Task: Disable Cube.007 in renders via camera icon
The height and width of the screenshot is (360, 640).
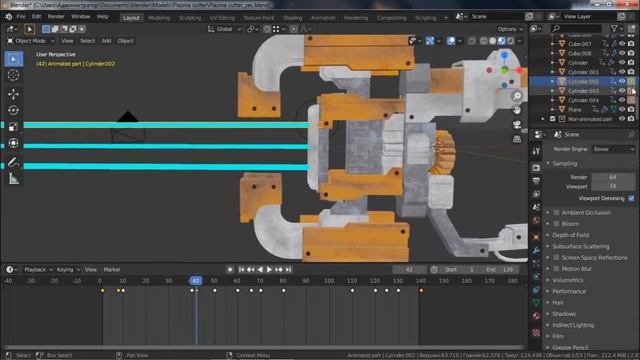Action: click(x=631, y=44)
